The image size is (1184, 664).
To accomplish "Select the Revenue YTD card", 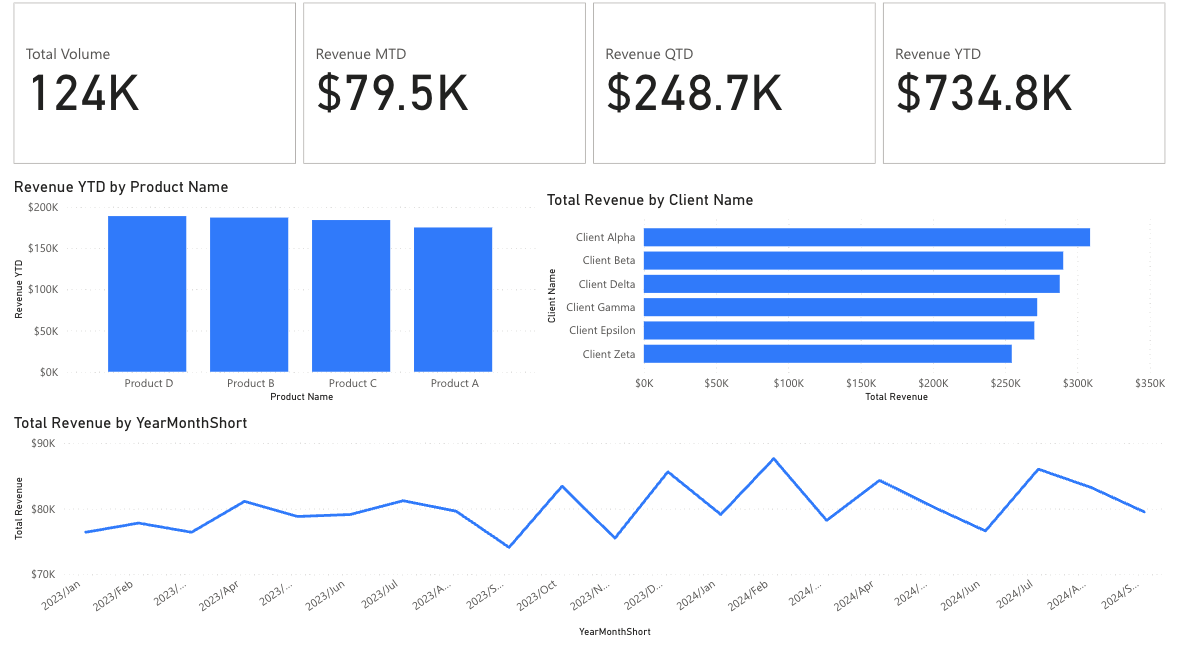I will 1023,83.
